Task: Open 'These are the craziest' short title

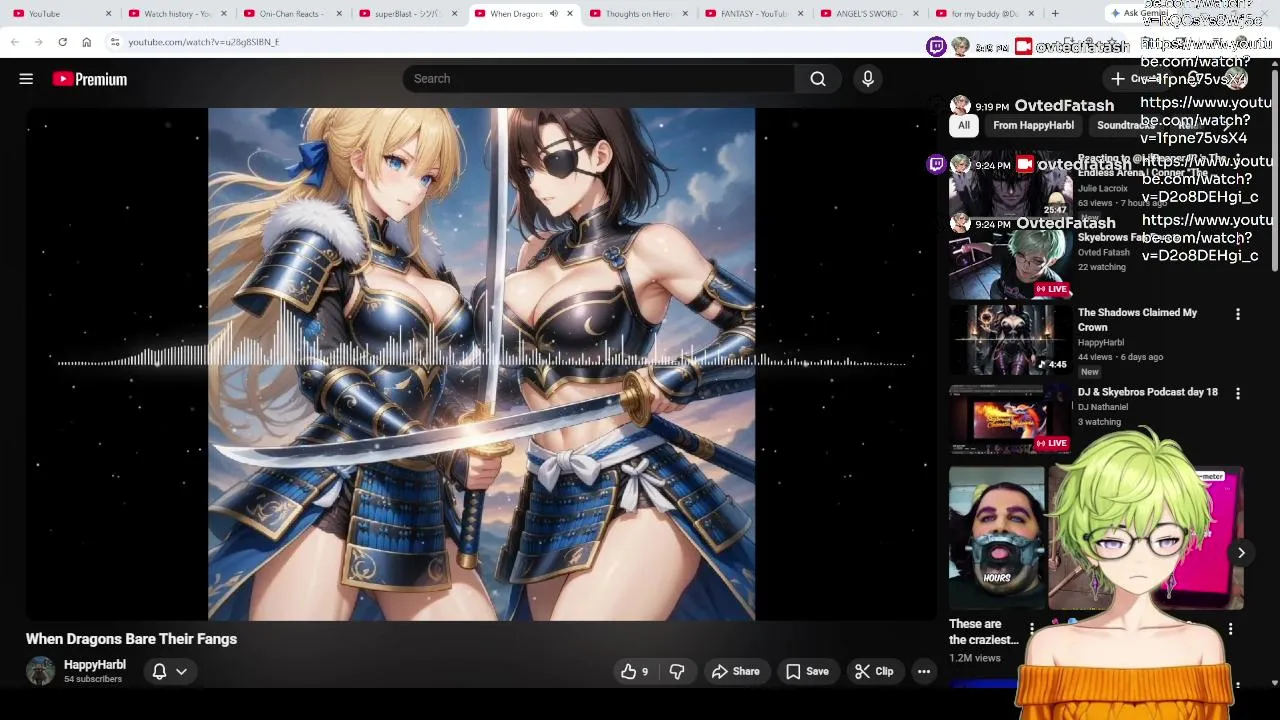Action: point(984,632)
